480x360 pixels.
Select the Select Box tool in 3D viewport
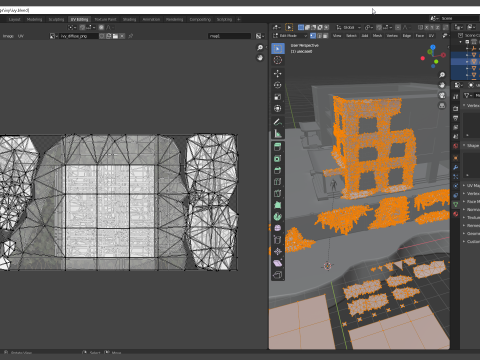(278, 48)
